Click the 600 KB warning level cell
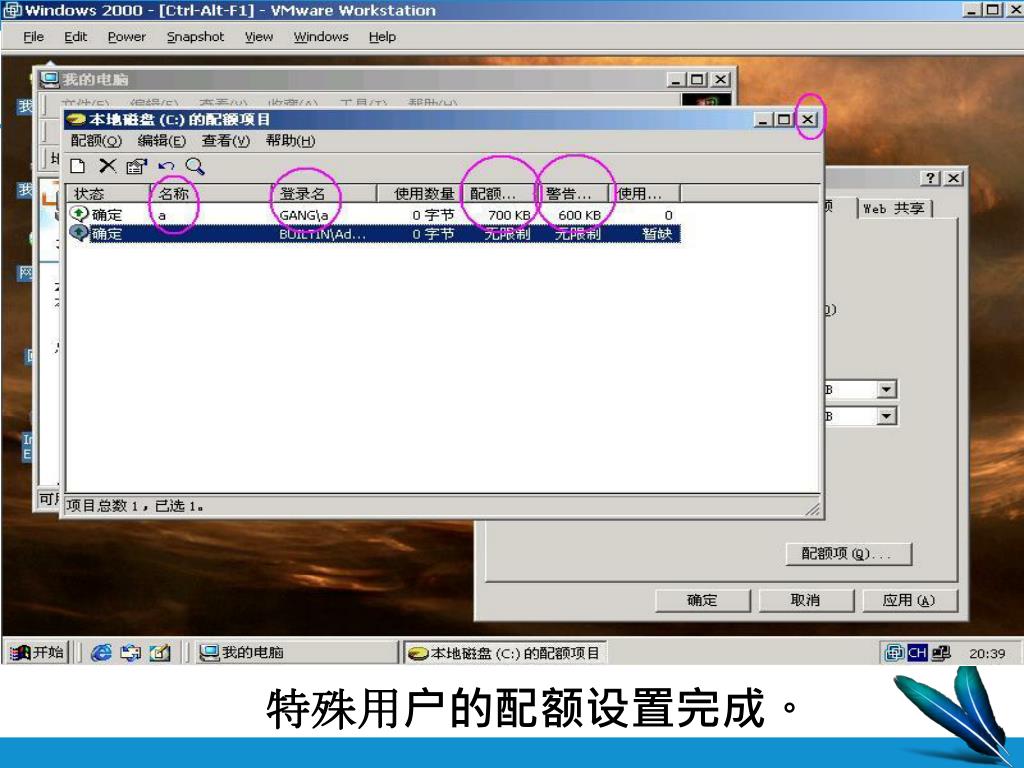The image size is (1024, 768). (579, 215)
